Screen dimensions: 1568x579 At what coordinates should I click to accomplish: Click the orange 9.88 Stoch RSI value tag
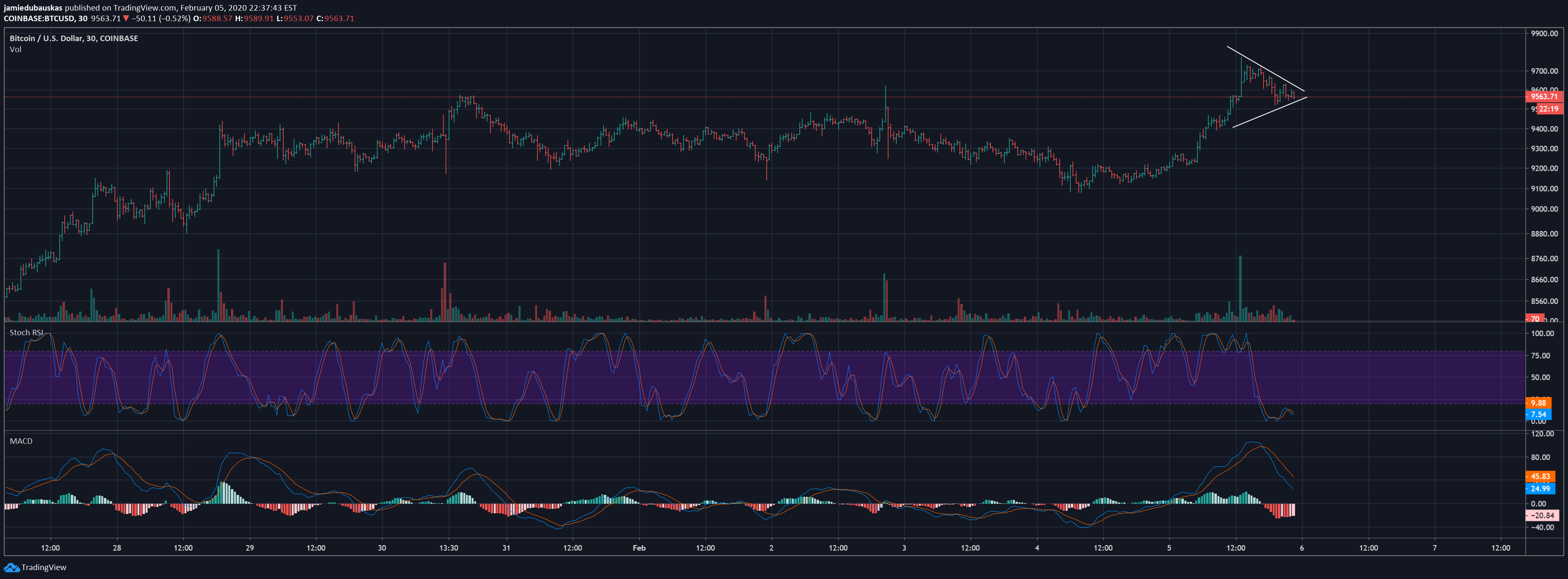(x=1538, y=403)
